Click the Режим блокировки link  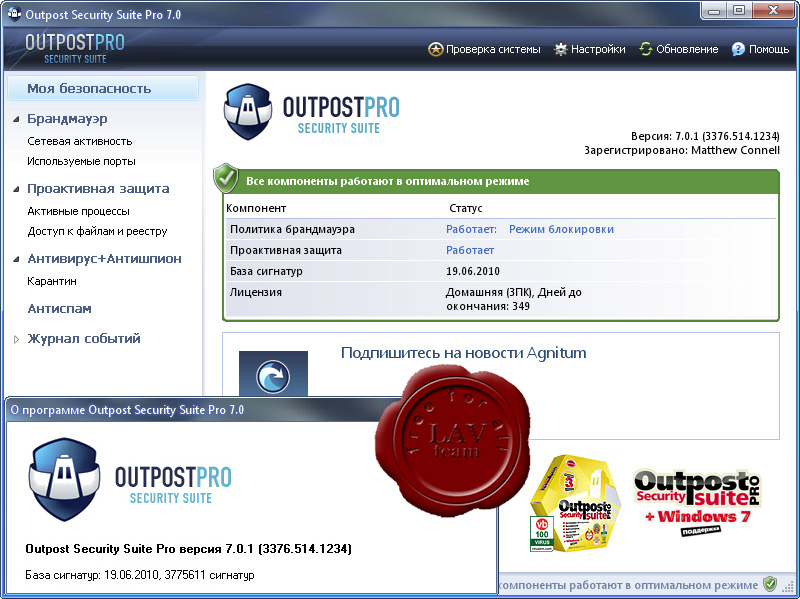click(x=561, y=229)
